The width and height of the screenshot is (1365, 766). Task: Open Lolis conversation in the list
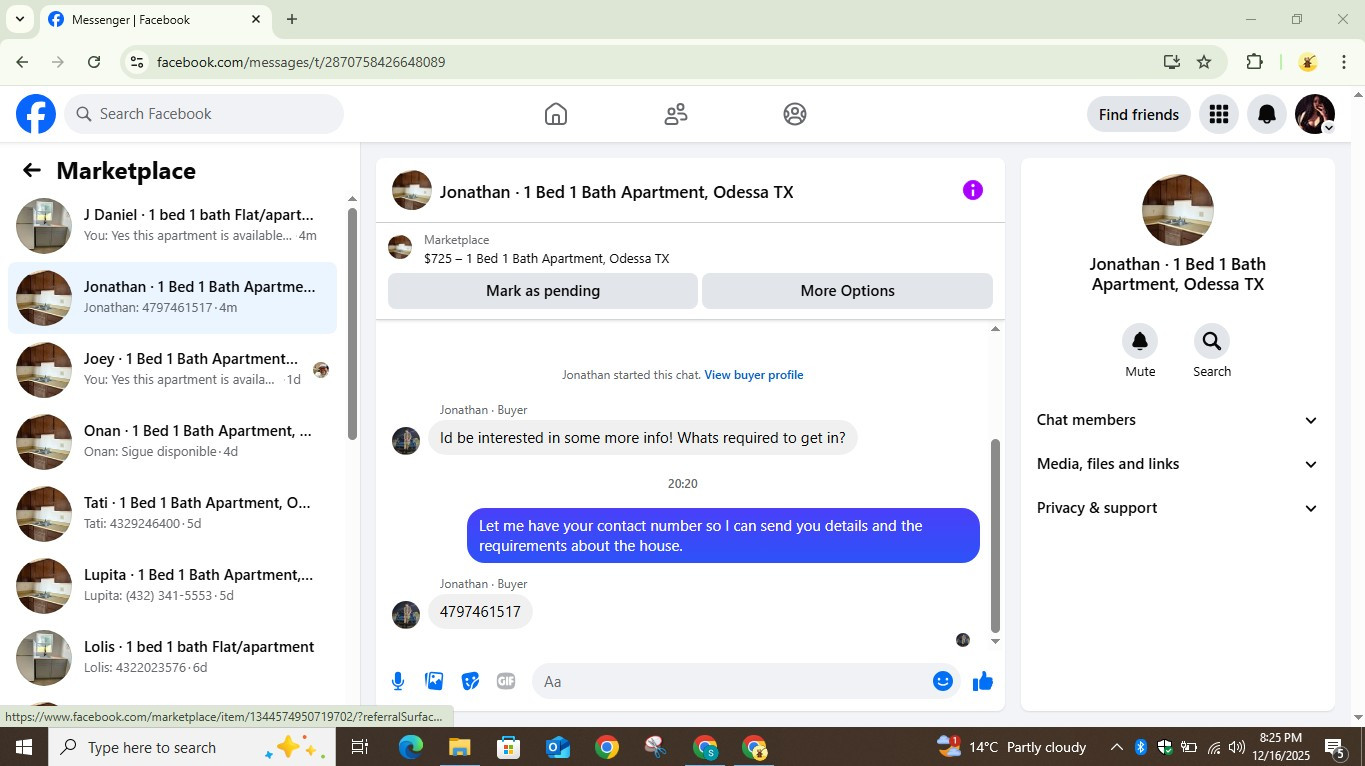tap(172, 658)
